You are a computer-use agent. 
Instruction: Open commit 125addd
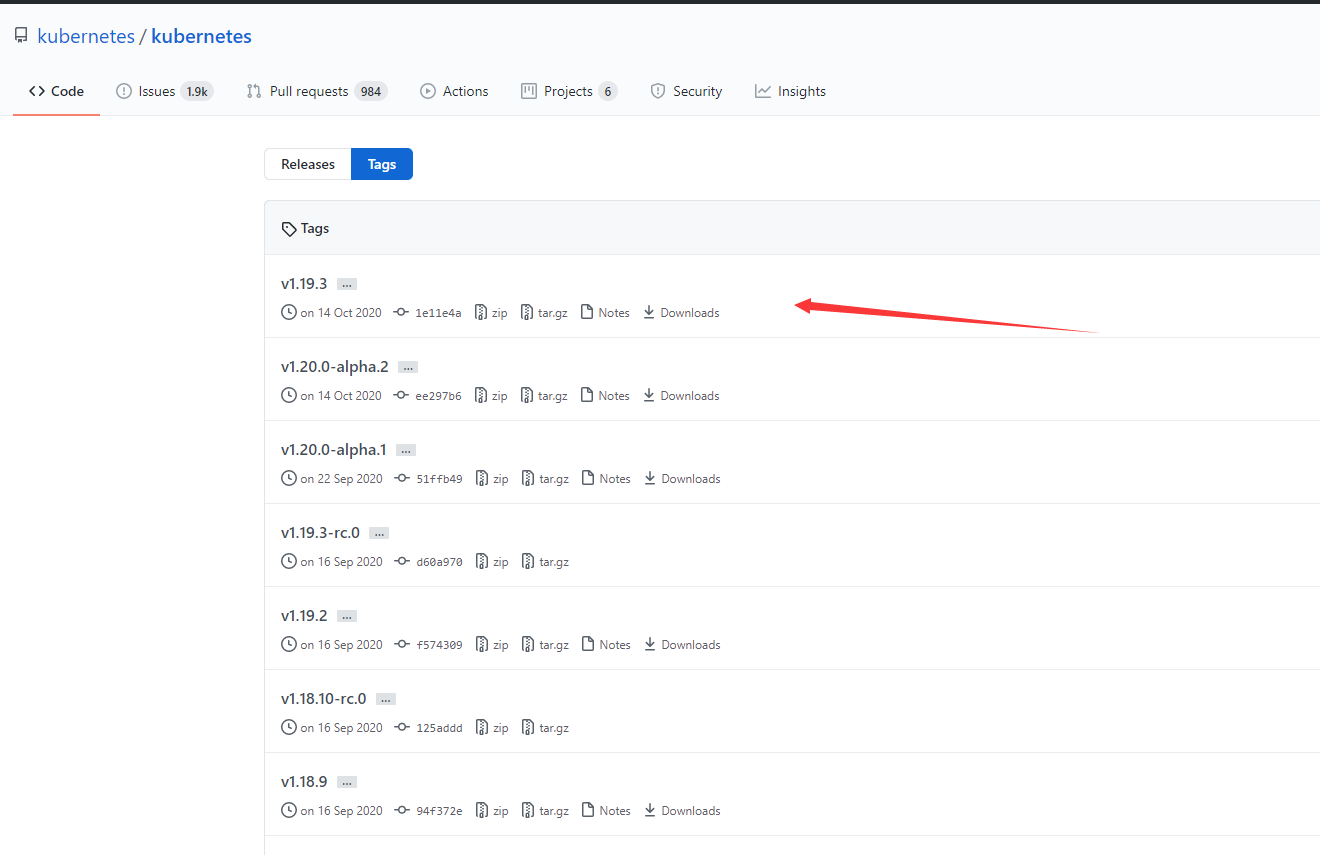coord(429,728)
